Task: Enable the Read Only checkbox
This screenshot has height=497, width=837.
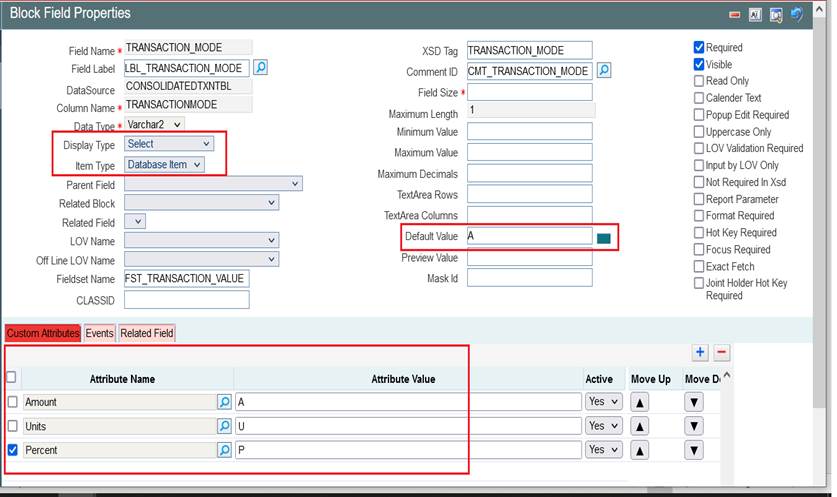Action: pyautogui.click(x=699, y=81)
